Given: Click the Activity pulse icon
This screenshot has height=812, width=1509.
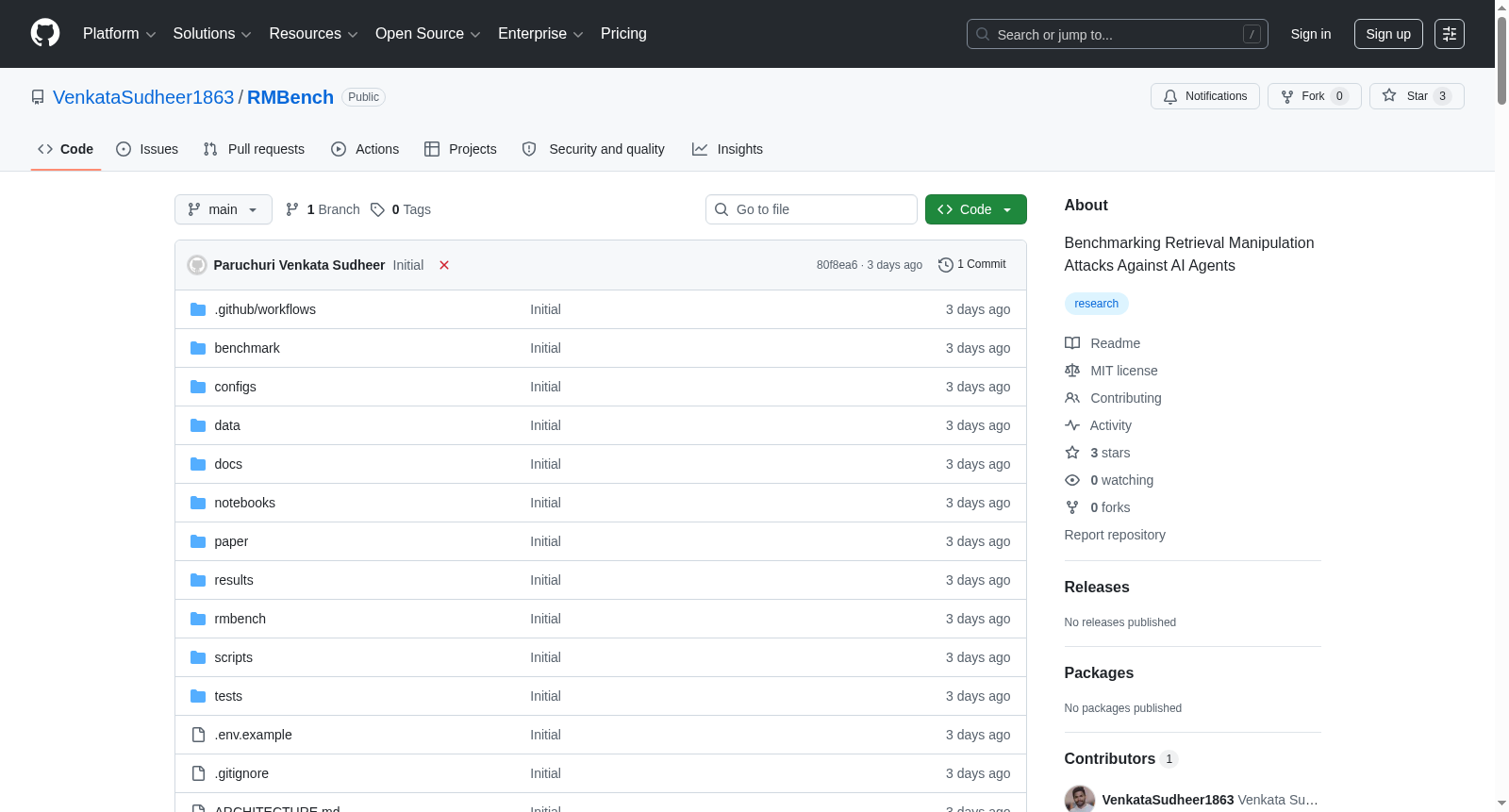Looking at the screenshot, I should click(1072, 425).
